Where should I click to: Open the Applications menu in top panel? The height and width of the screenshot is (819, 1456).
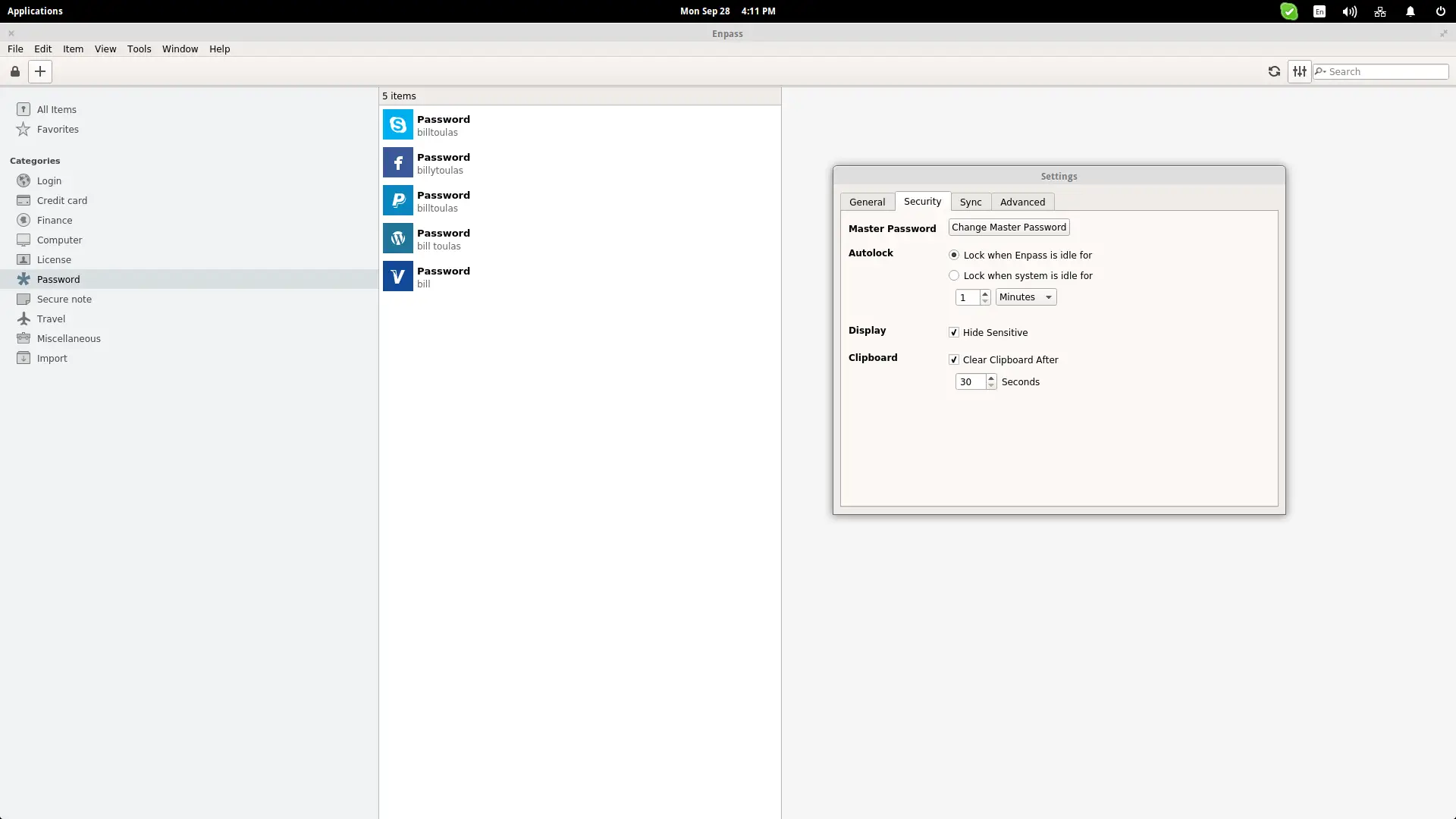35,11
